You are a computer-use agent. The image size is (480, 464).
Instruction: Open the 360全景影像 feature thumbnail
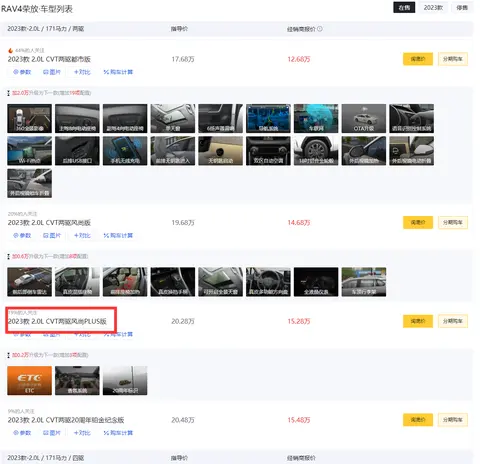30,118
